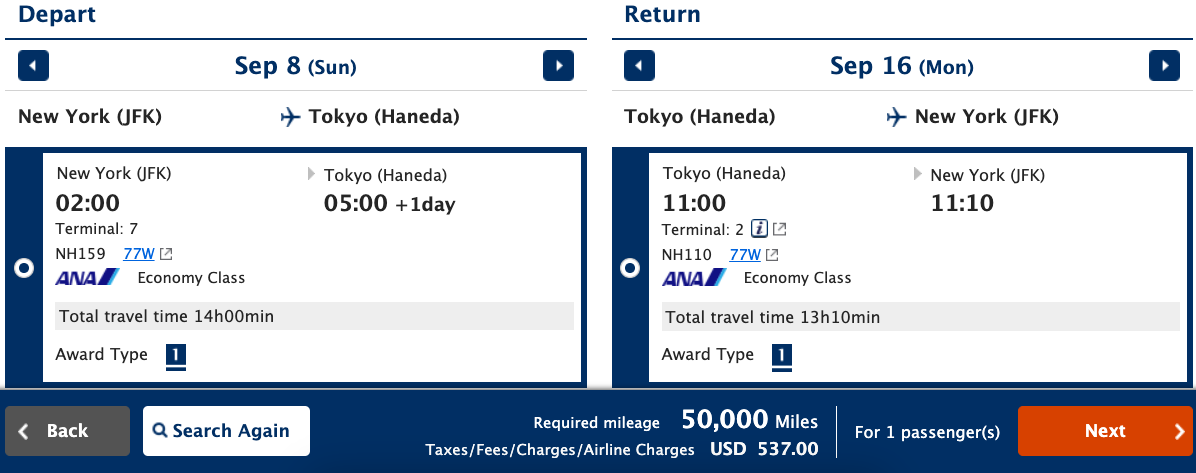Go to next return date after Sep 16
The width and height of the screenshot is (1196, 473).
click(x=1164, y=66)
